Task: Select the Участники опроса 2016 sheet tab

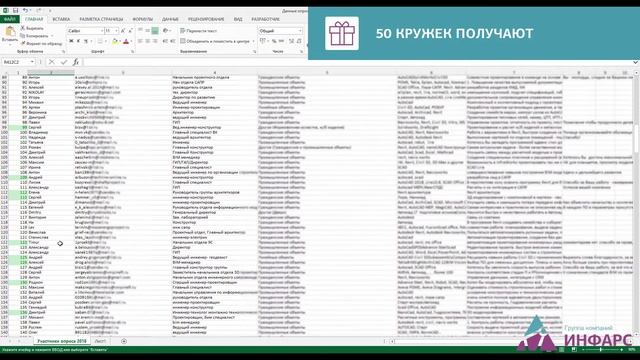Action: 62,341
